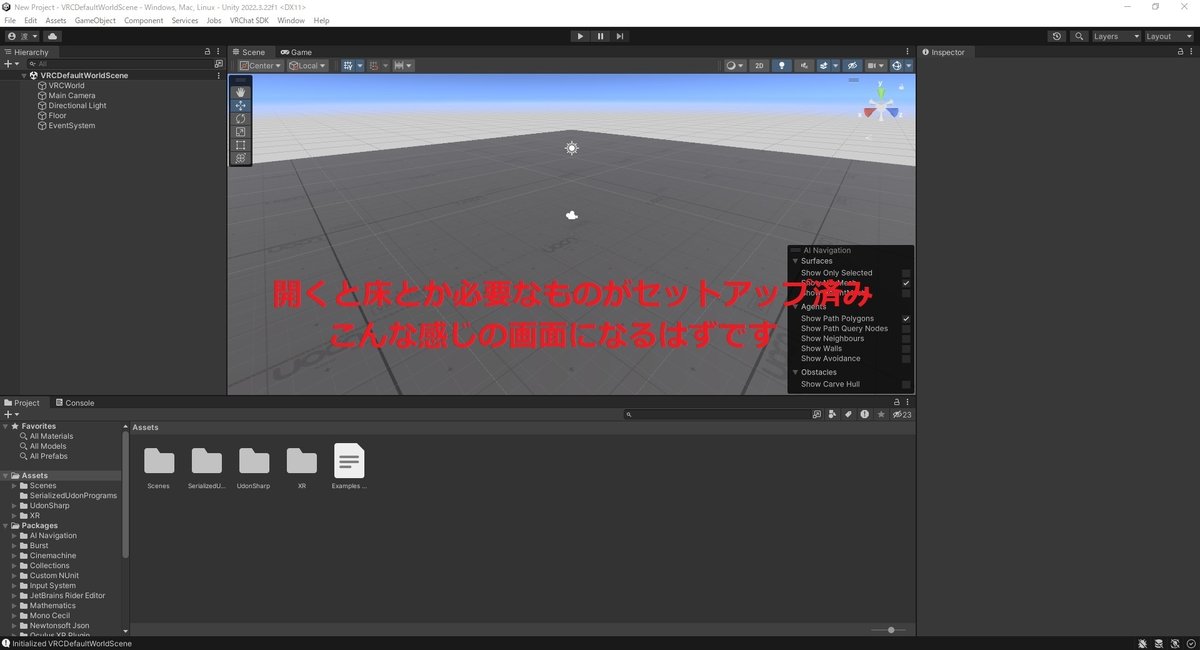The image size is (1200, 650).
Task: Select the Hand view tool
Action: [x=240, y=92]
